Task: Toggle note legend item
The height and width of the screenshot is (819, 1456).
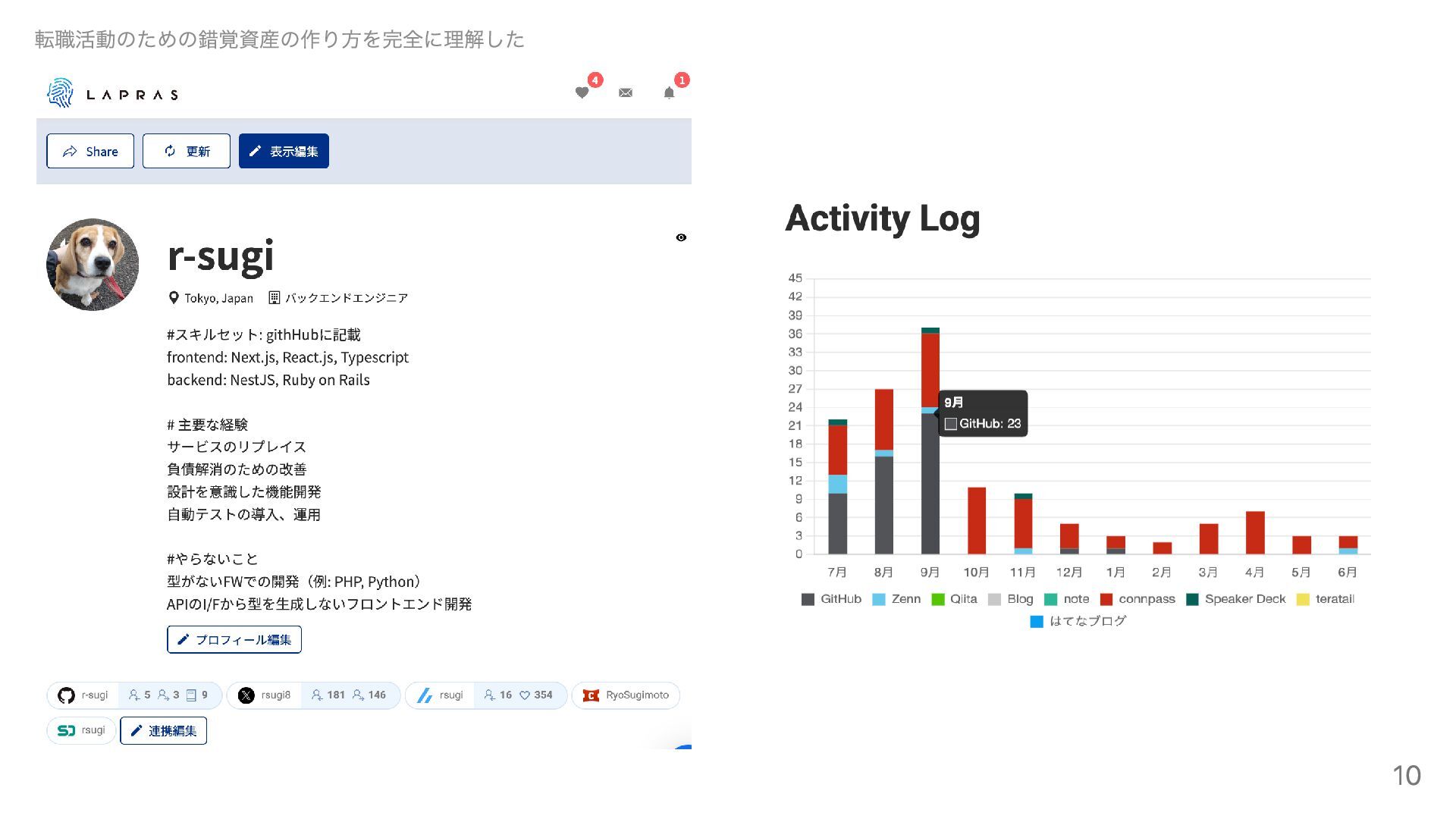Action: pos(1067,599)
